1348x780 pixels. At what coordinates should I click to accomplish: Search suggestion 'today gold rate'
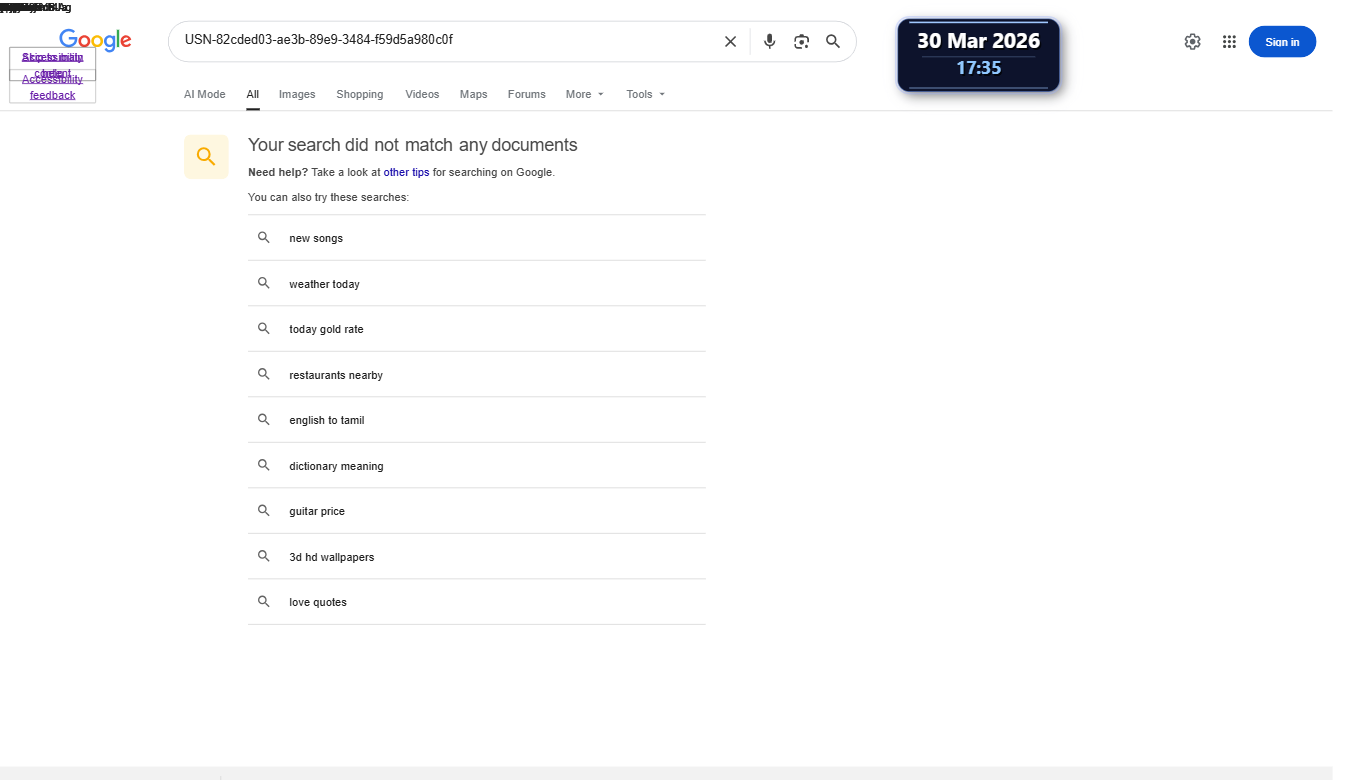pyautogui.click(x=477, y=329)
